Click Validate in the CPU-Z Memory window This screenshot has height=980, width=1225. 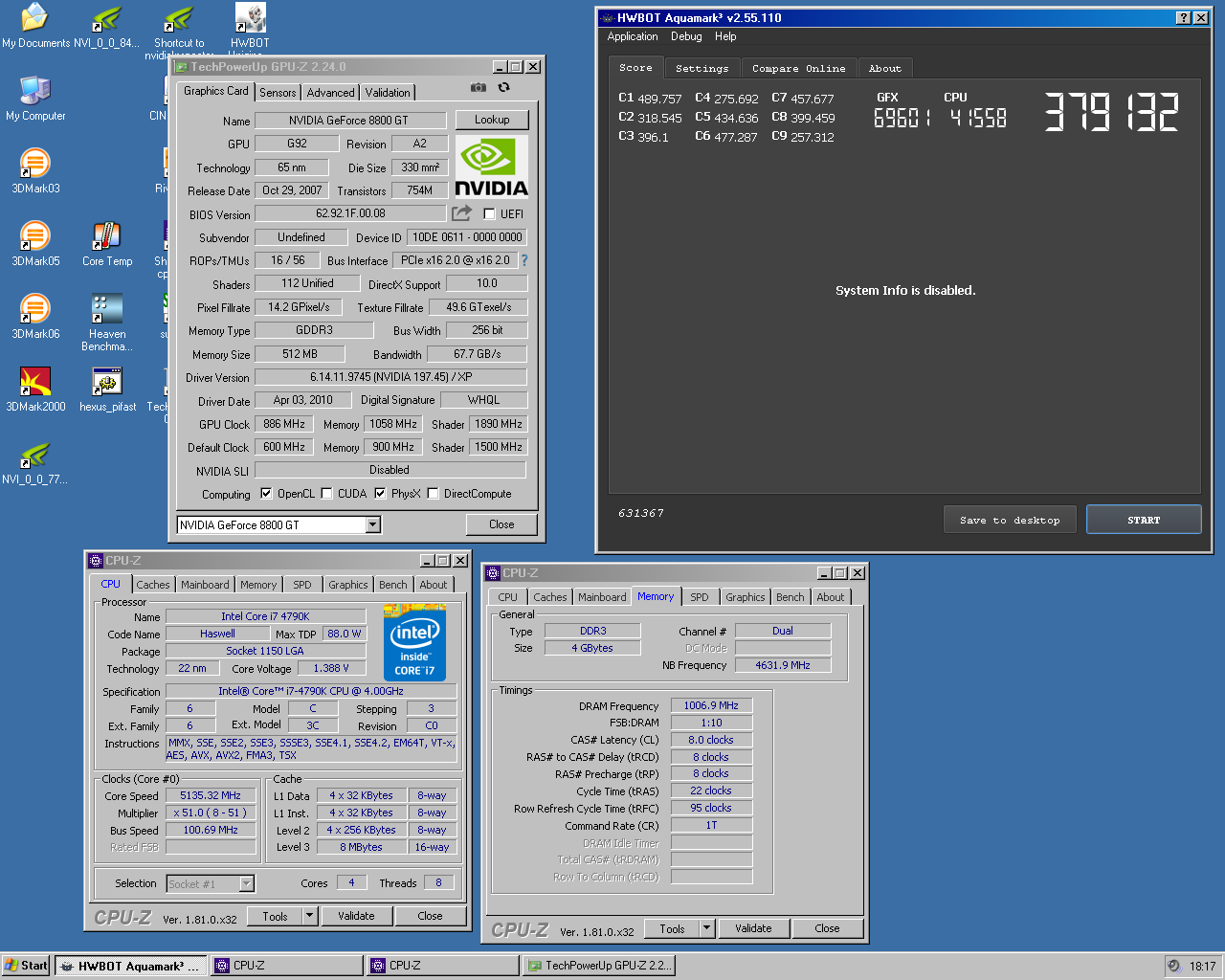pyautogui.click(x=753, y=929)
